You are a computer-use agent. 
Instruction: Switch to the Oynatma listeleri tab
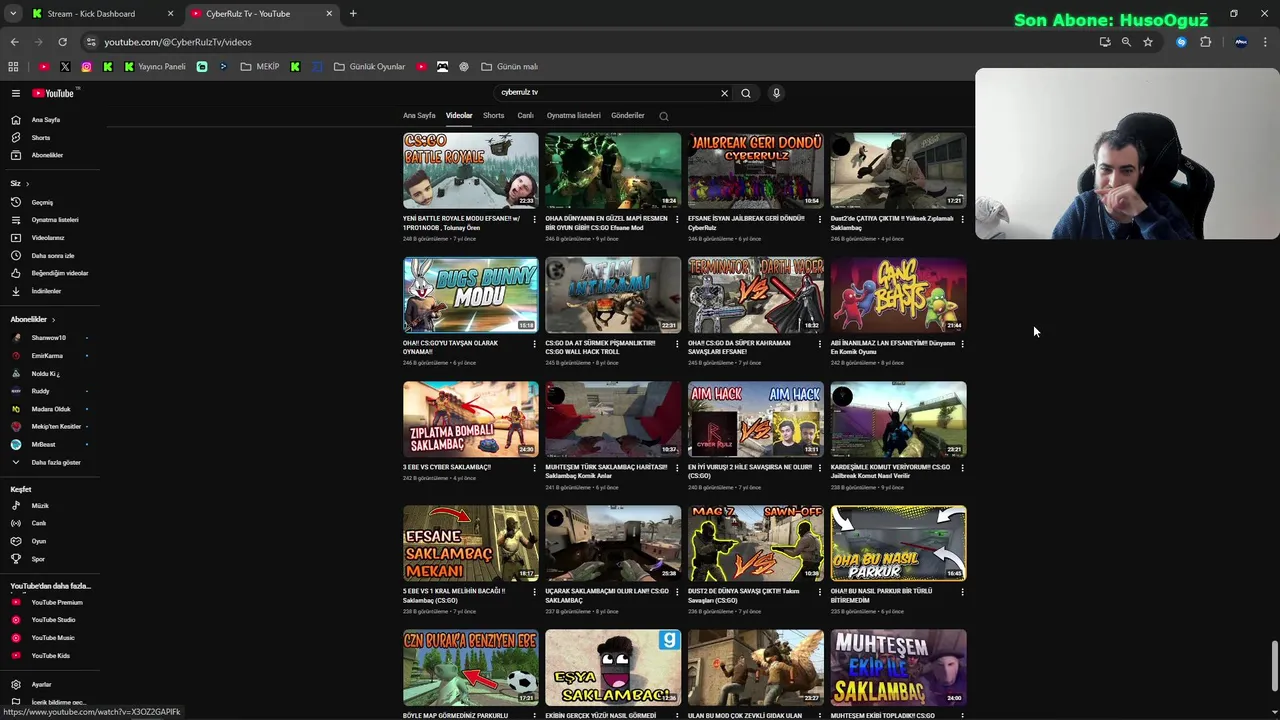click(573, 115)
